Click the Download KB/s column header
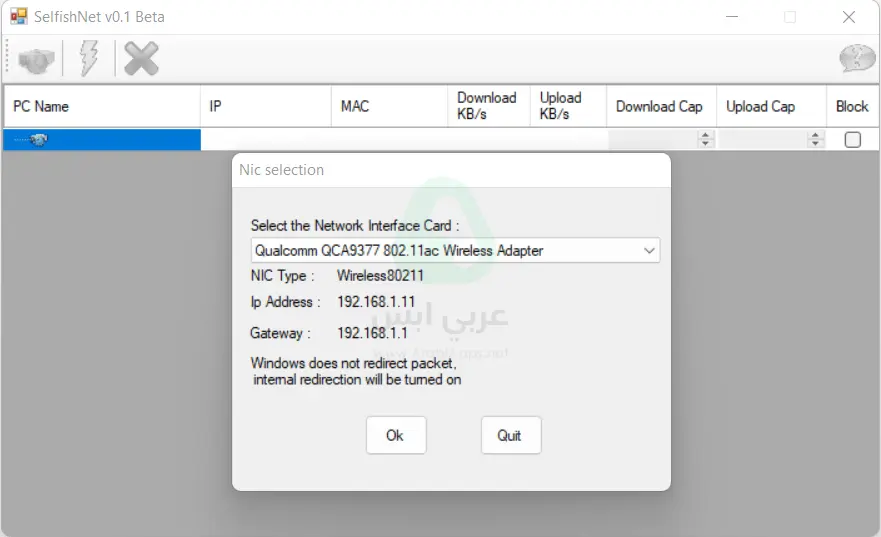The width and height of the screenshot is (881, 537). pyautogui.click(x=487, y=106)
